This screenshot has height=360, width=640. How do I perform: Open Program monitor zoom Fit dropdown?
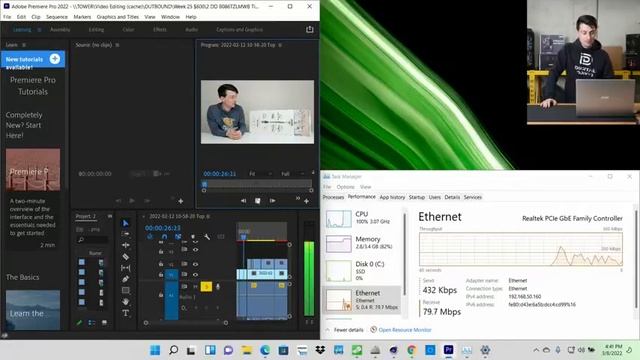click(x=260, y=173)
